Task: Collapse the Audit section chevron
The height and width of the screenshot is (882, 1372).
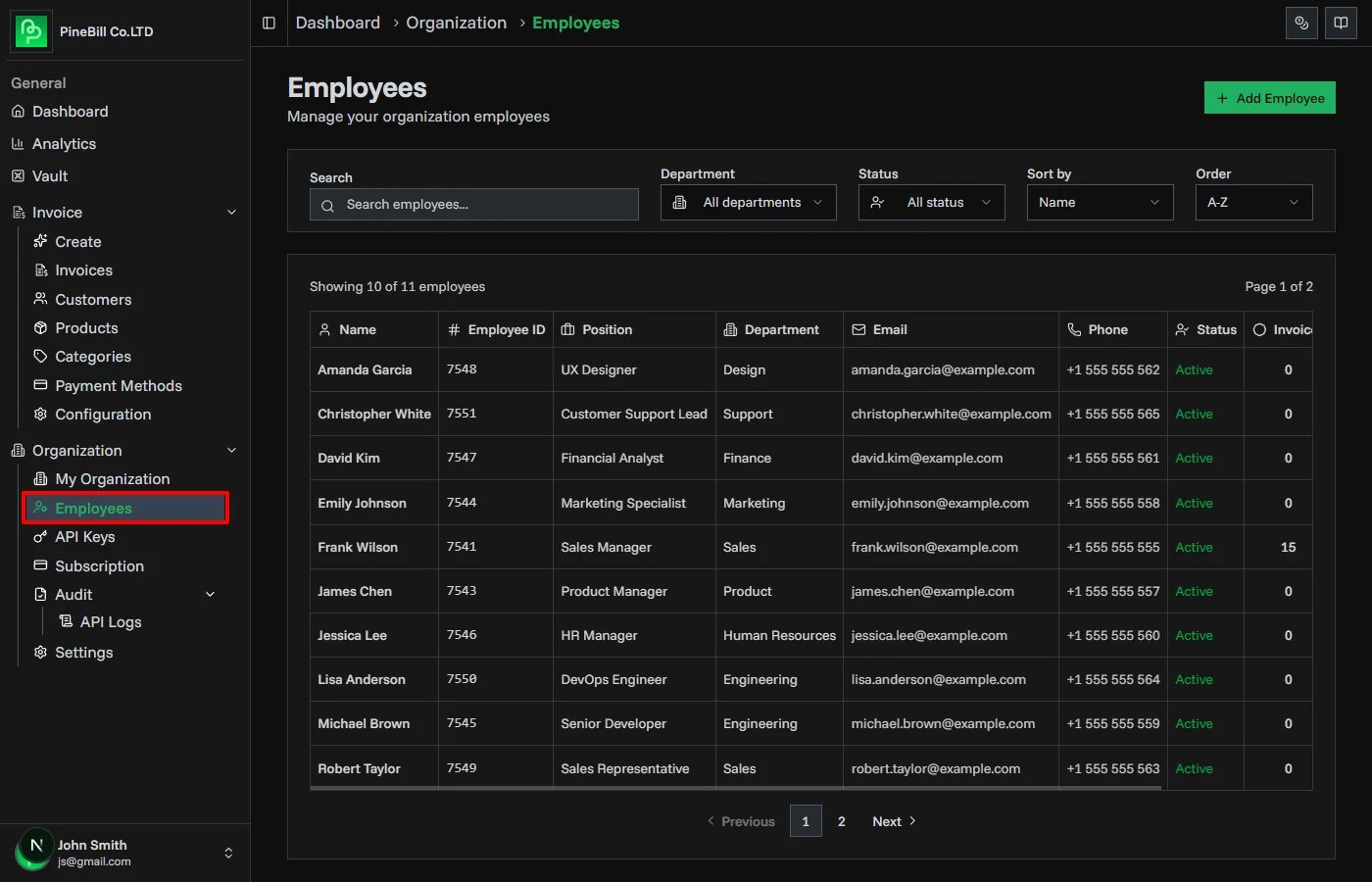Action: pyautogui.click(x=210, y=594)
